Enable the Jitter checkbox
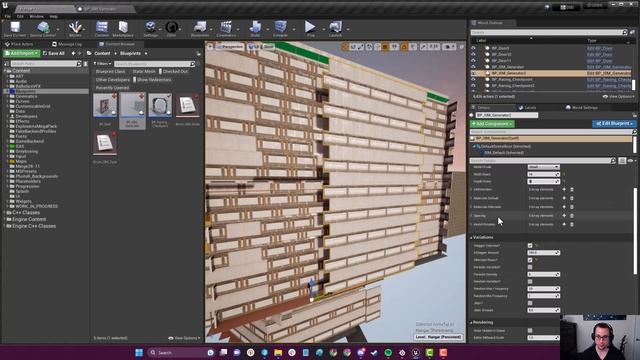The width and height of the screenshot is (640, 360). click(530, 303)
